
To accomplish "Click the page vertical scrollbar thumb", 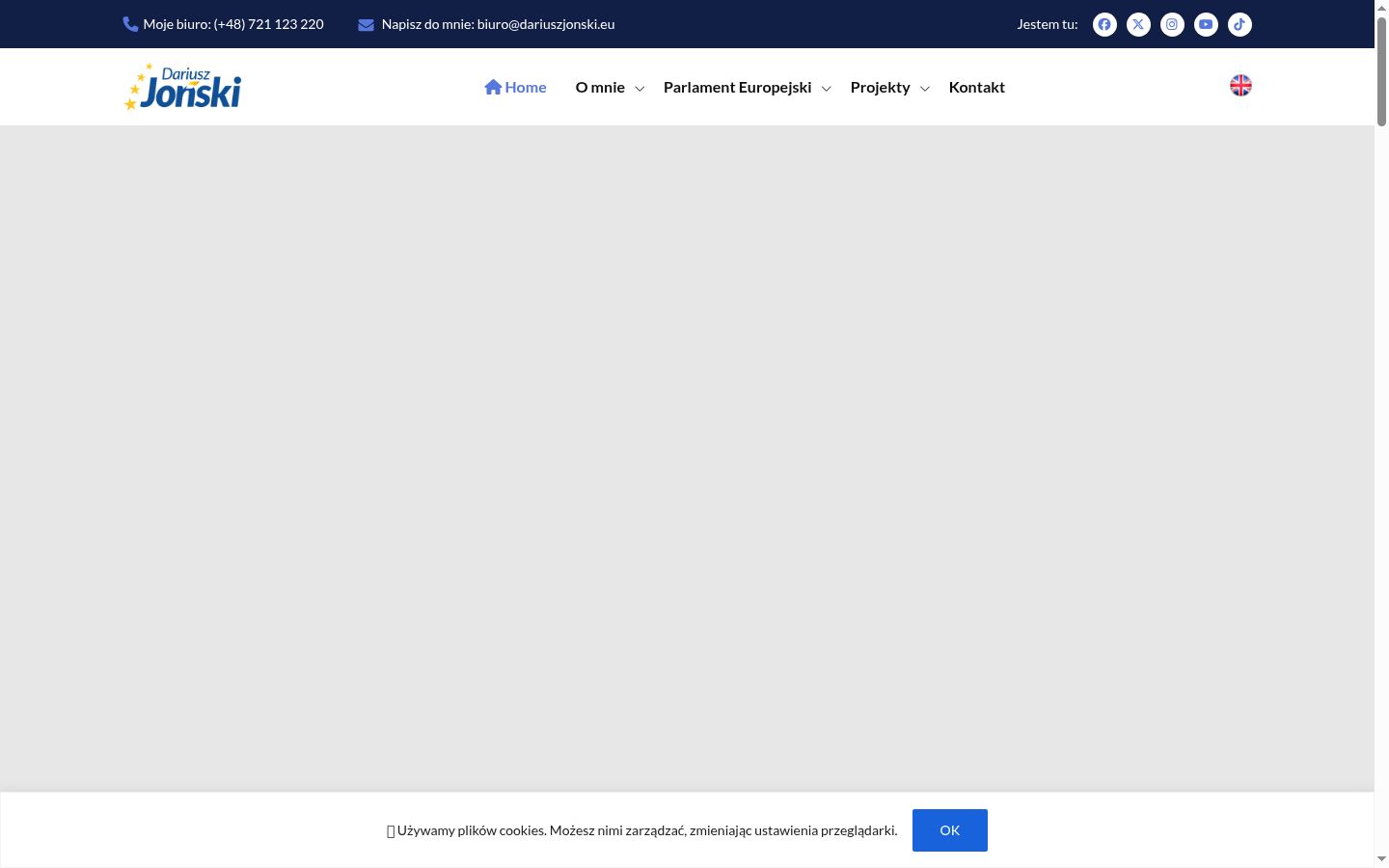I will [x=1381, y=69].
